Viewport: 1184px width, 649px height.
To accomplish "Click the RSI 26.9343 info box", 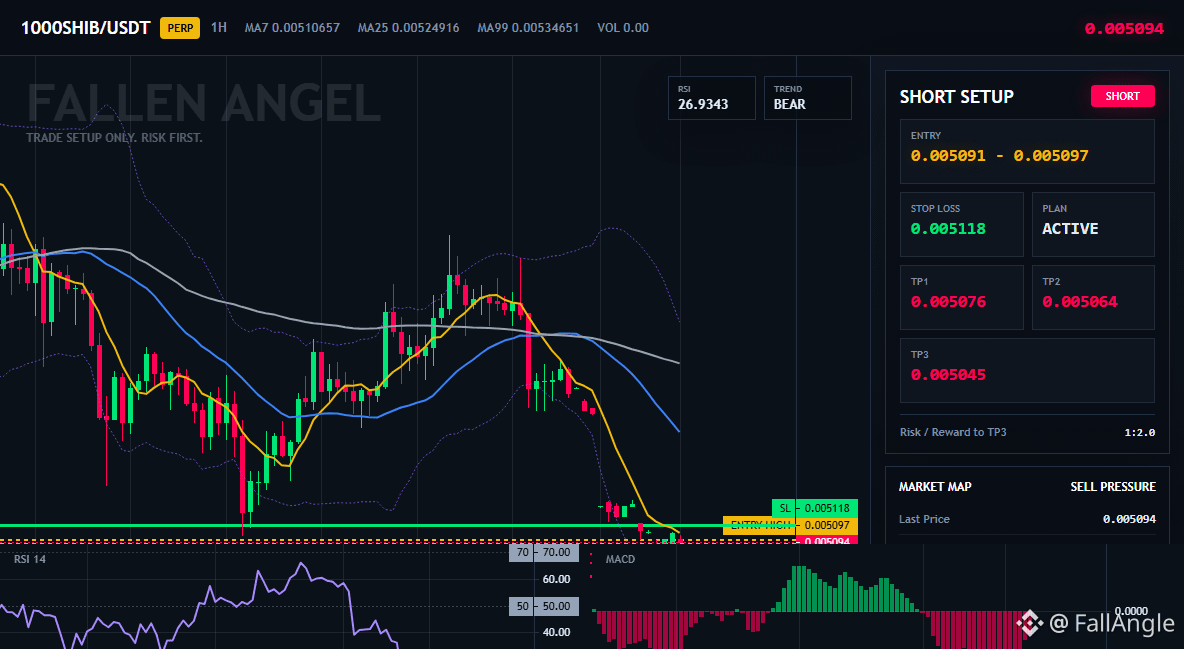I will [711, 97].
